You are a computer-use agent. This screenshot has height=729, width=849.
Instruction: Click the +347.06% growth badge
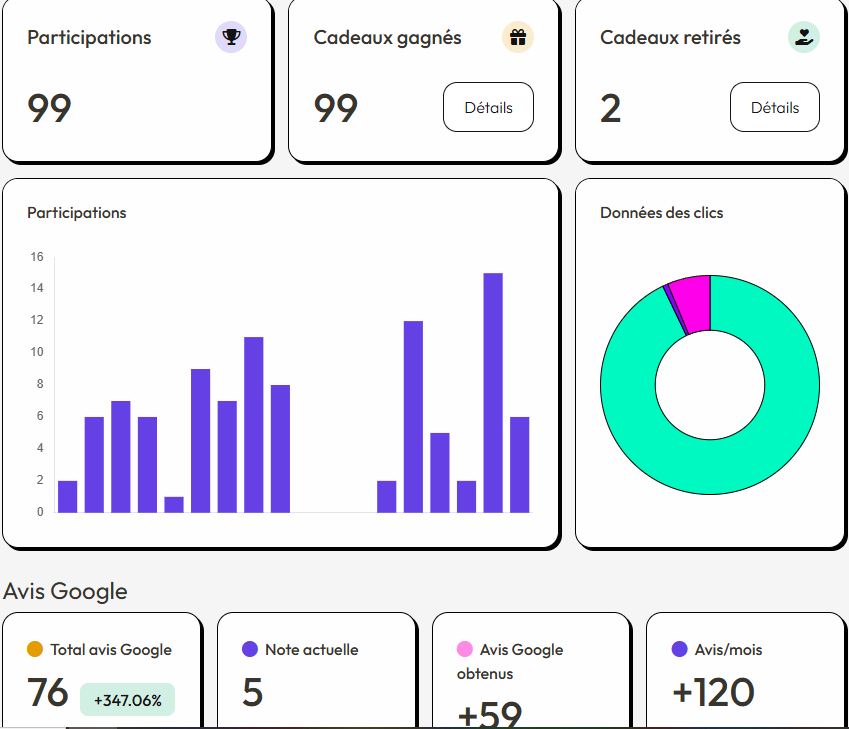point(127,700)
